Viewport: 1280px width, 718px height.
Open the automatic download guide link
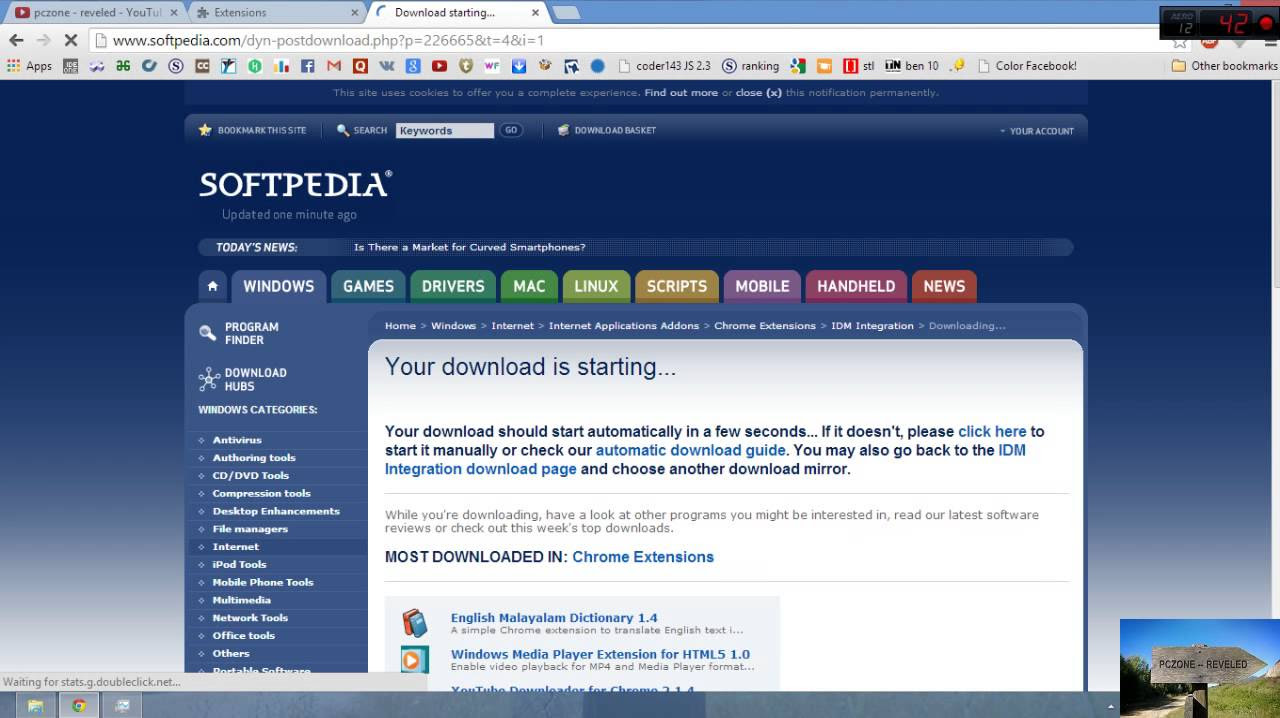point(691,450)
